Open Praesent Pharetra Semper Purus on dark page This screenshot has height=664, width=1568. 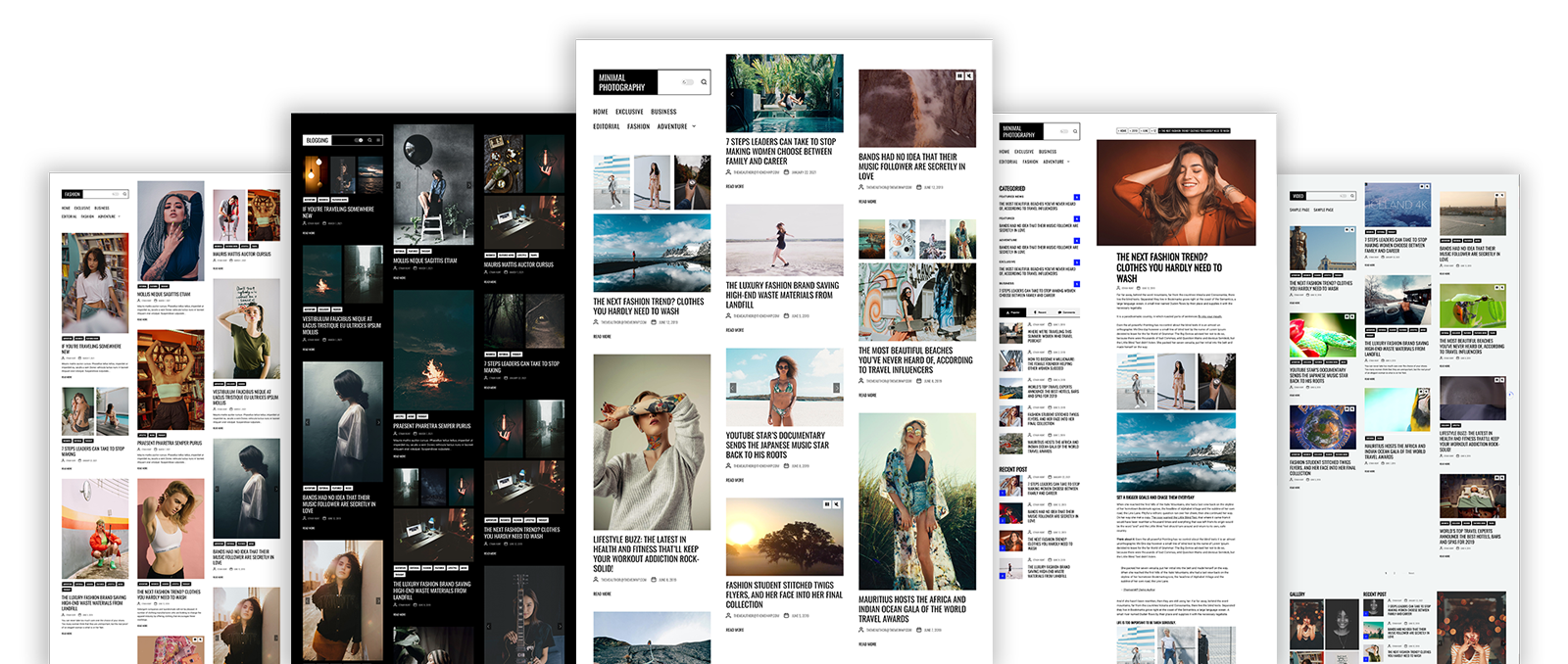pyautogui.click(x=431, y=426)
